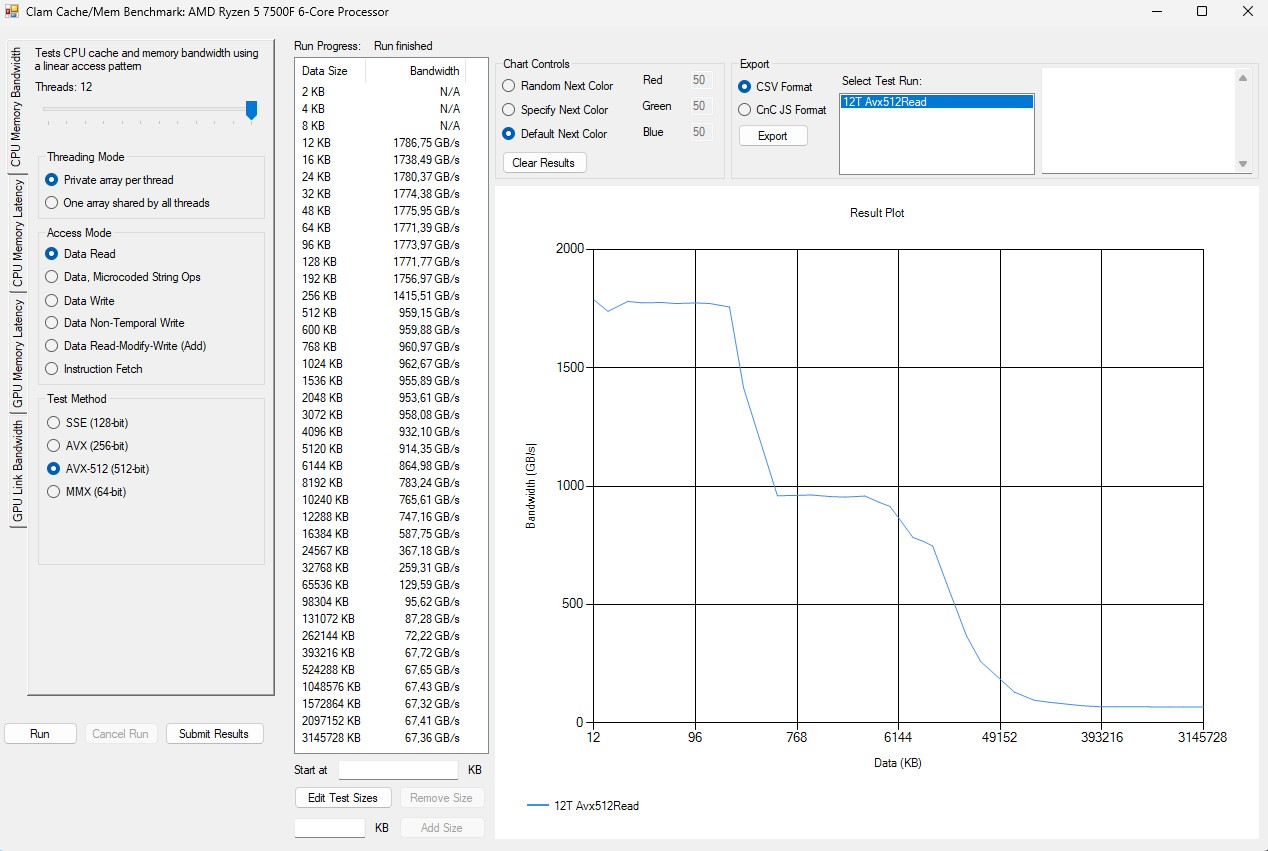1268x851 pixels.
Task: Click the 1786,75 GB/s bandwidth value
Action: 426,143
